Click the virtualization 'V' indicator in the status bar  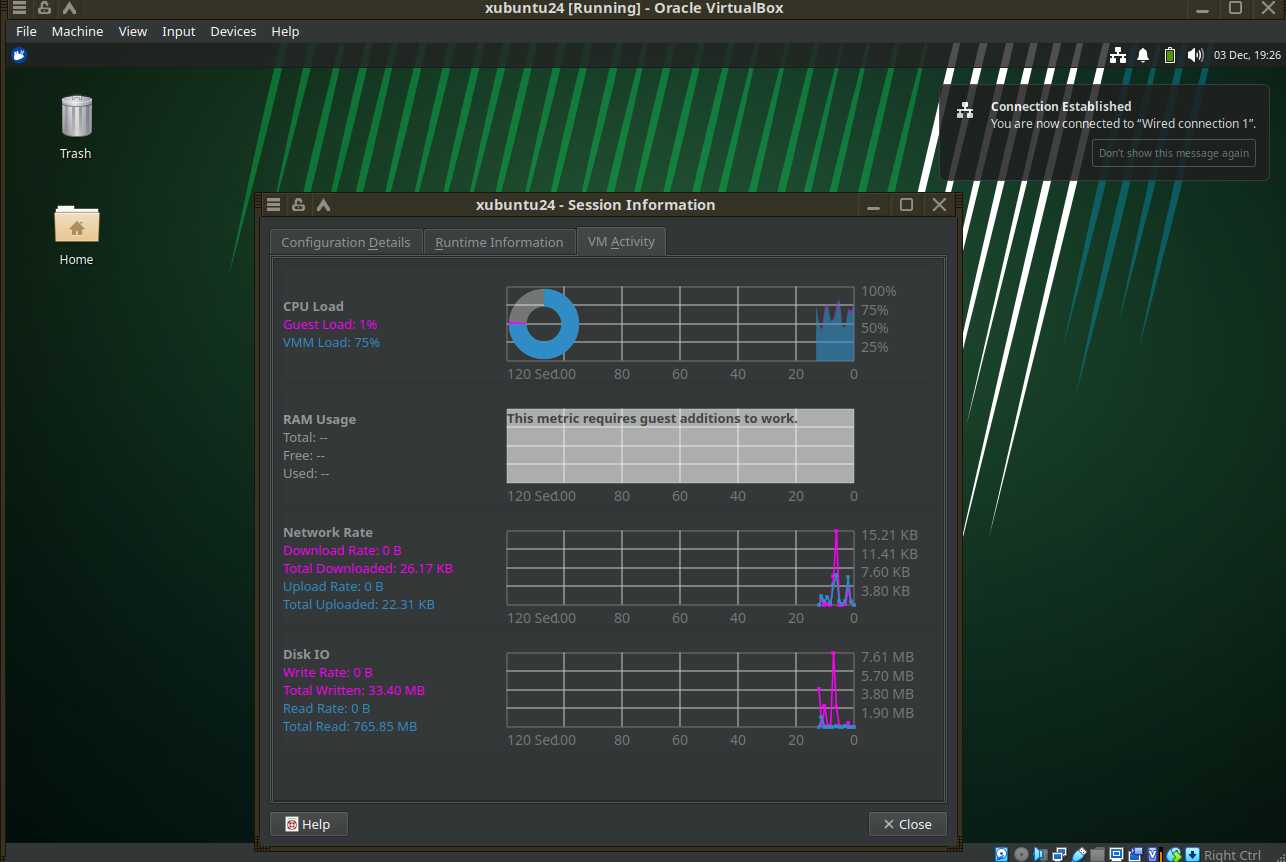pyautogui.click(x=1155, y=854)
